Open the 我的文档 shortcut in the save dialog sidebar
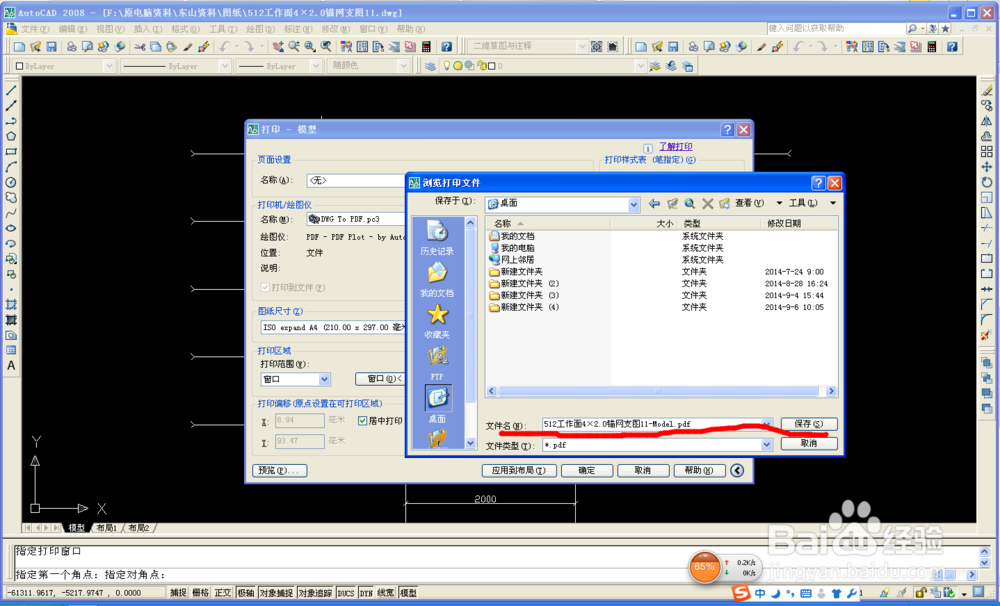This screenshot has width=1000, height=606. pyautogui.click(x=437, y=279)
